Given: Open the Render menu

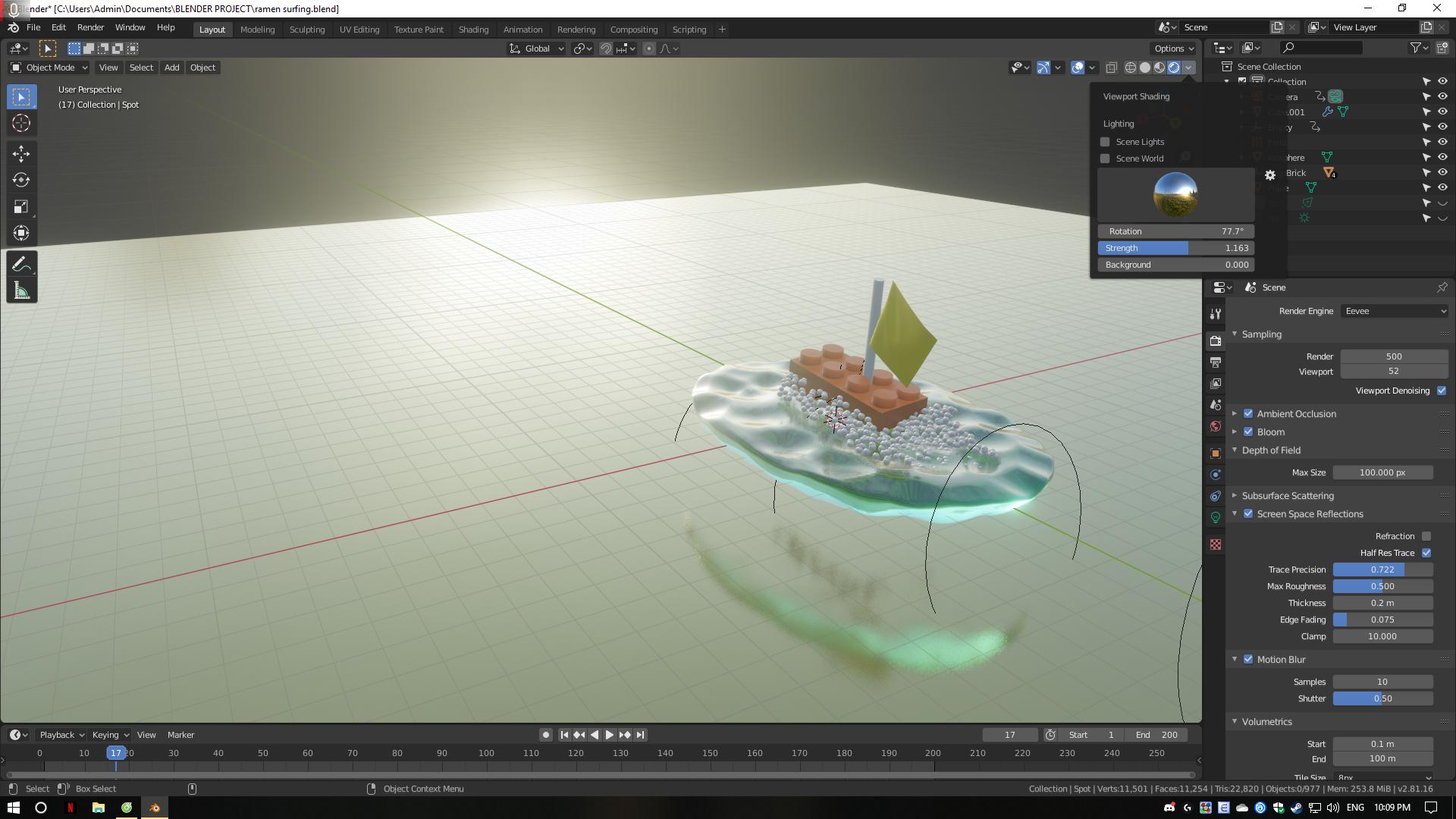Looking at the screenshot, I should pyautogui.click(x=90, y=27).
